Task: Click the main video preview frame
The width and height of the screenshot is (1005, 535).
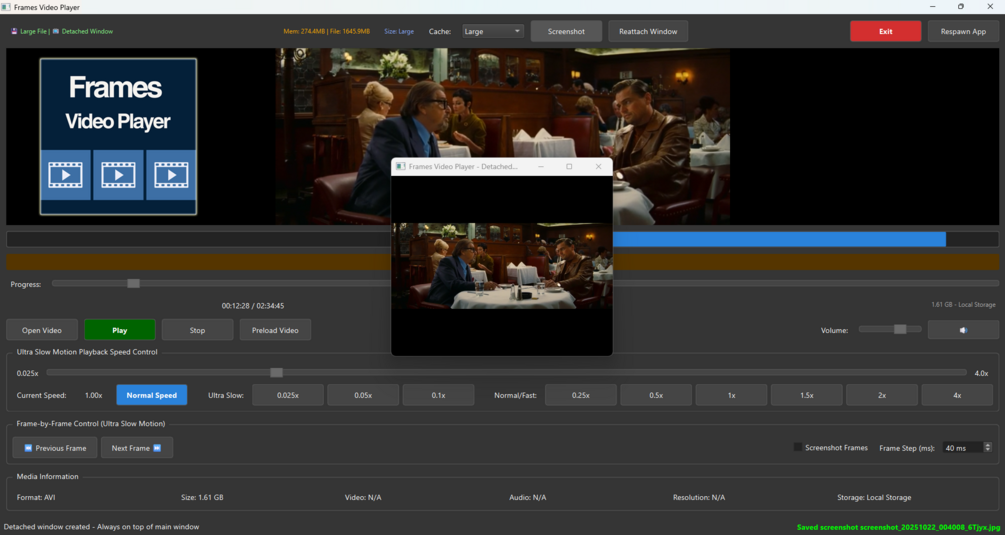Action: (502, 136)
